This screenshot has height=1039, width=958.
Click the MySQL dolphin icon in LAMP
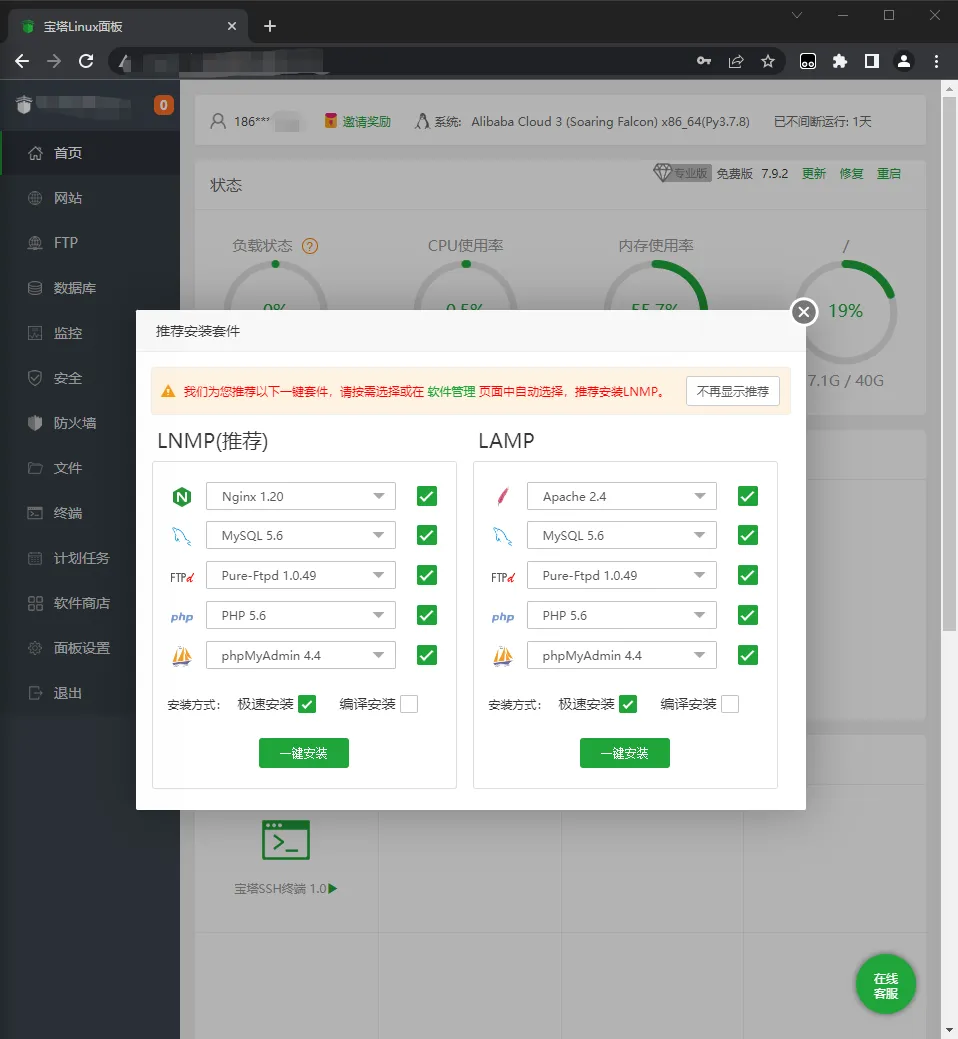[503, 536]
